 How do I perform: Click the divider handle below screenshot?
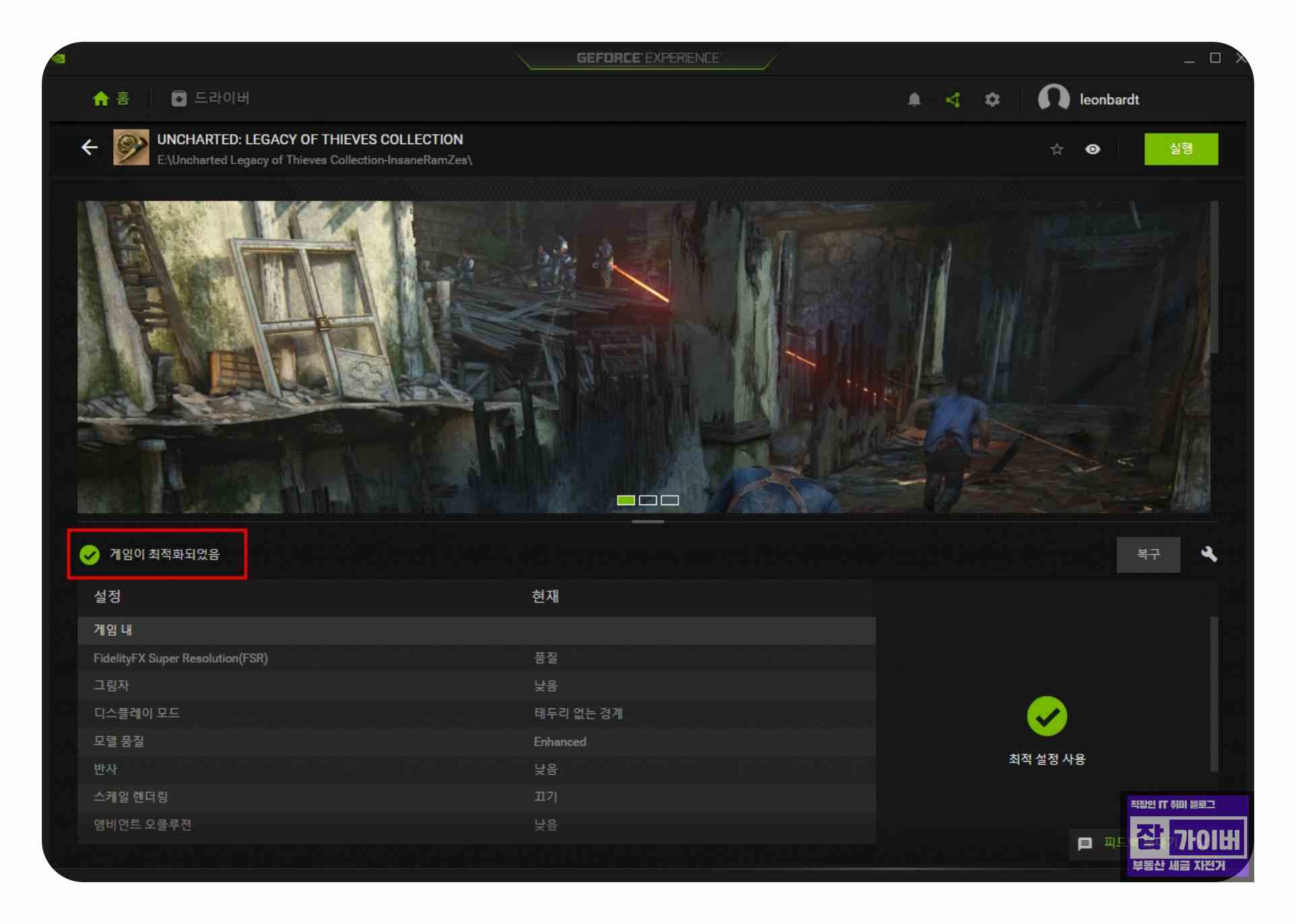pos(647,521)
